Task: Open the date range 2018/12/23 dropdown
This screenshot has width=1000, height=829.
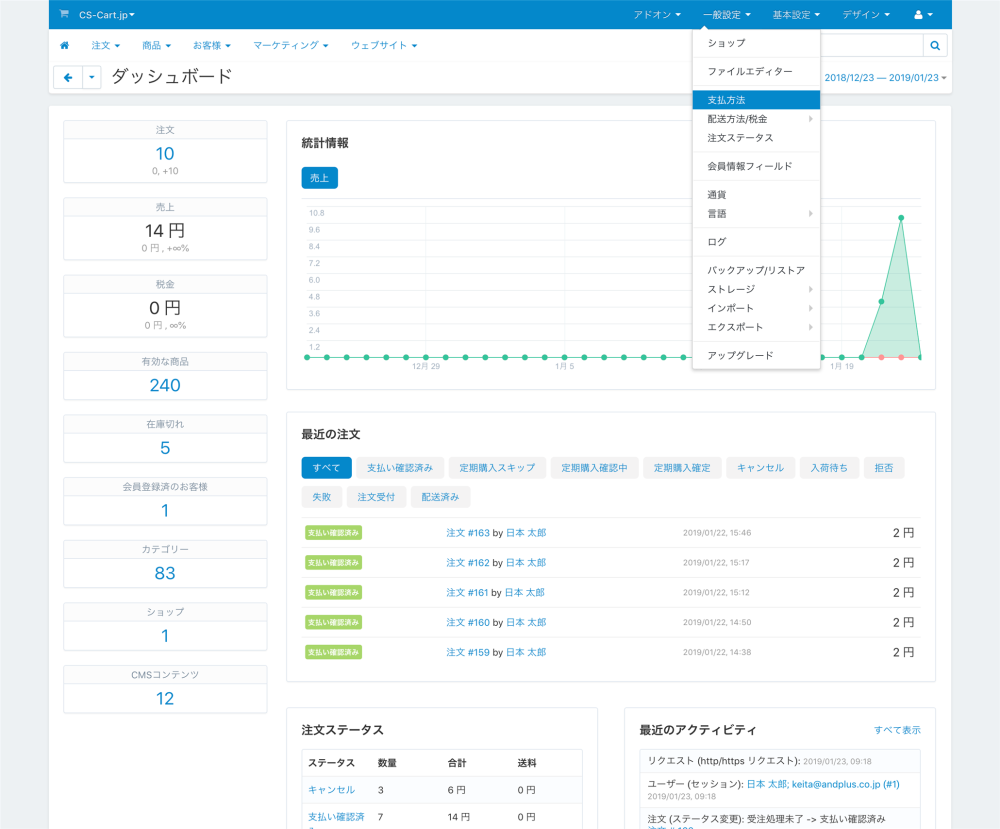Action: pos(884,78)
